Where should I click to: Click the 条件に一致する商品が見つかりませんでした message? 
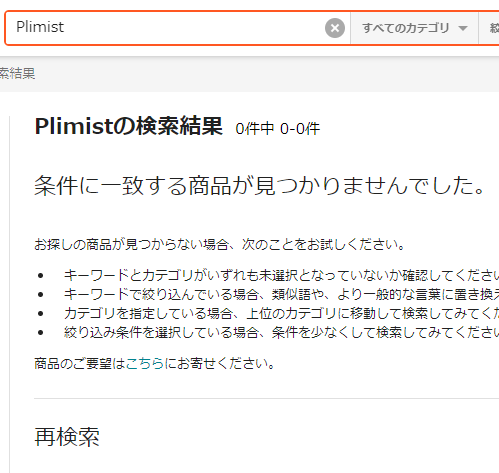(x=260, y=185)
